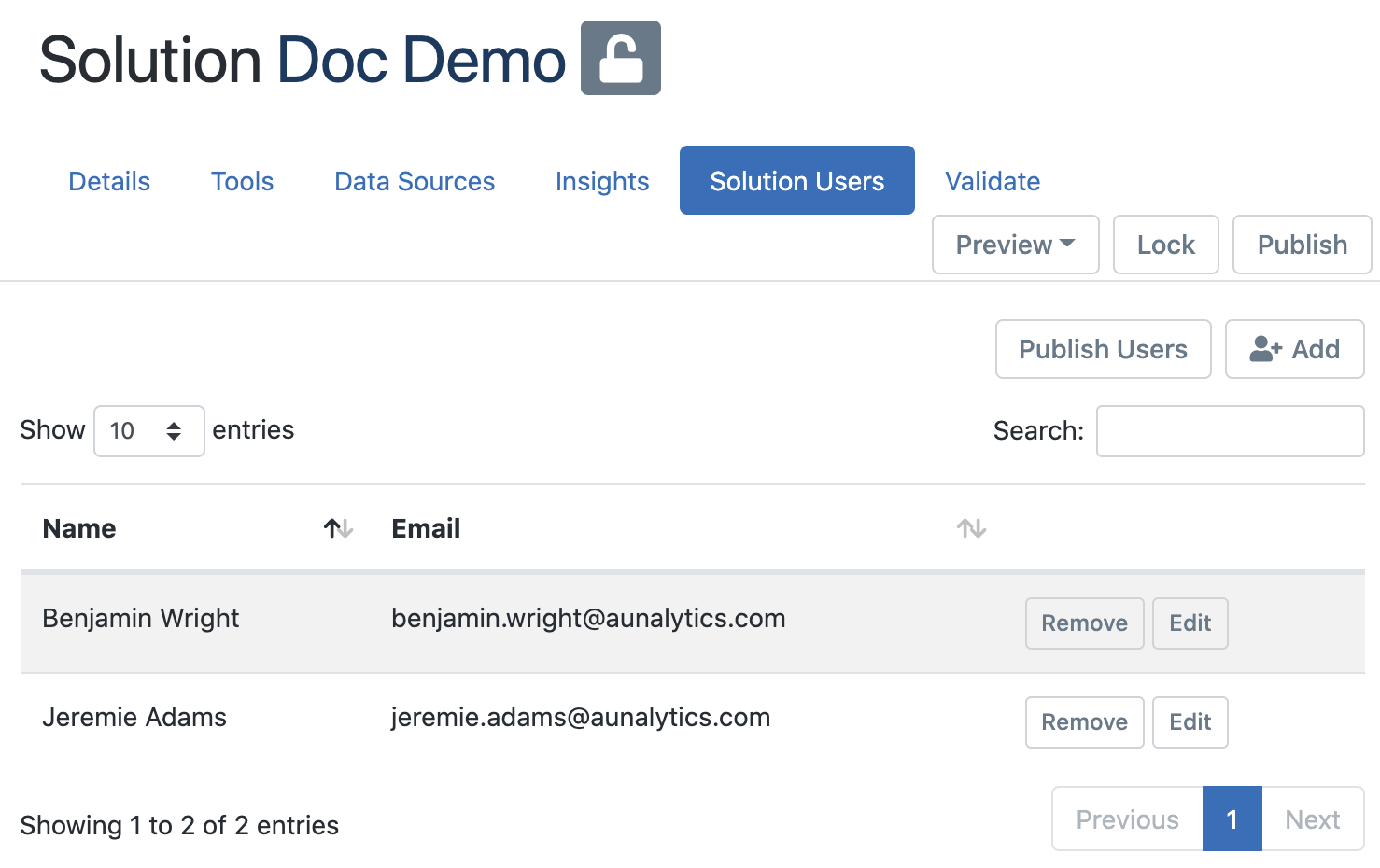Edit Jeremie Adams's user entry
Image resolution: width=1380 pixels, height=868 pixels.
(1190, 721)
